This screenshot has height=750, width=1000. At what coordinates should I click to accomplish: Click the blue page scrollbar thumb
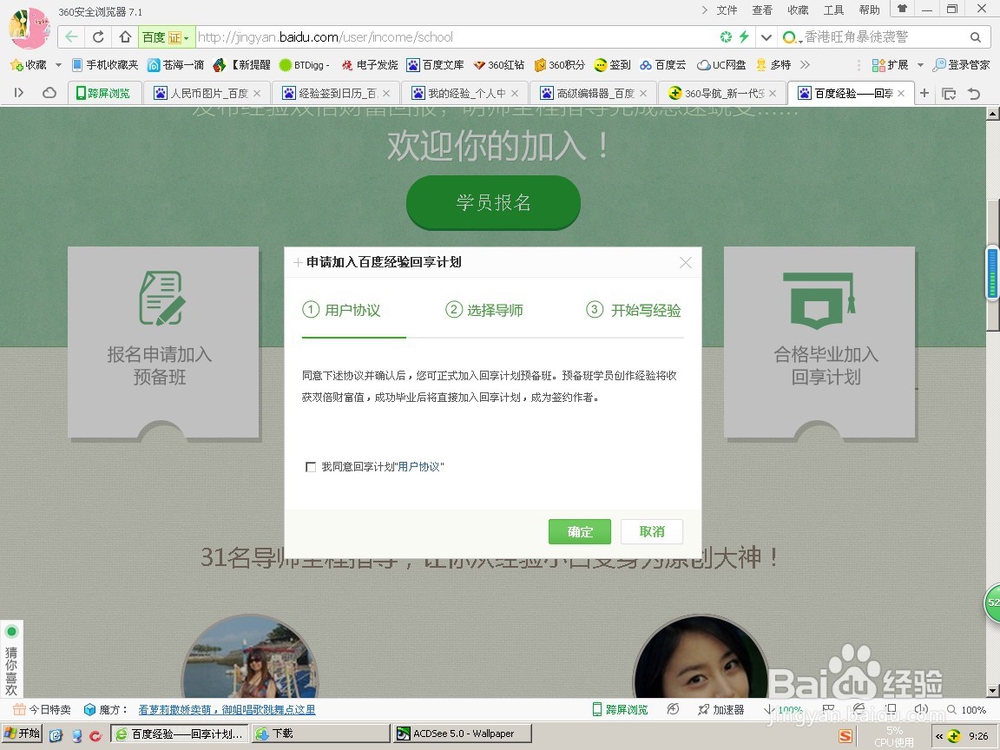pos(993,272)
